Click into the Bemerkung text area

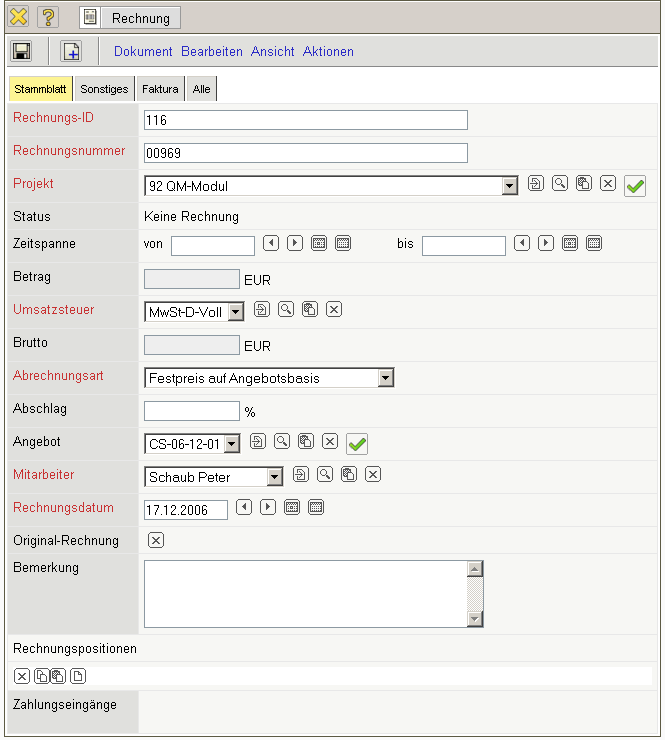pos(305,593)
